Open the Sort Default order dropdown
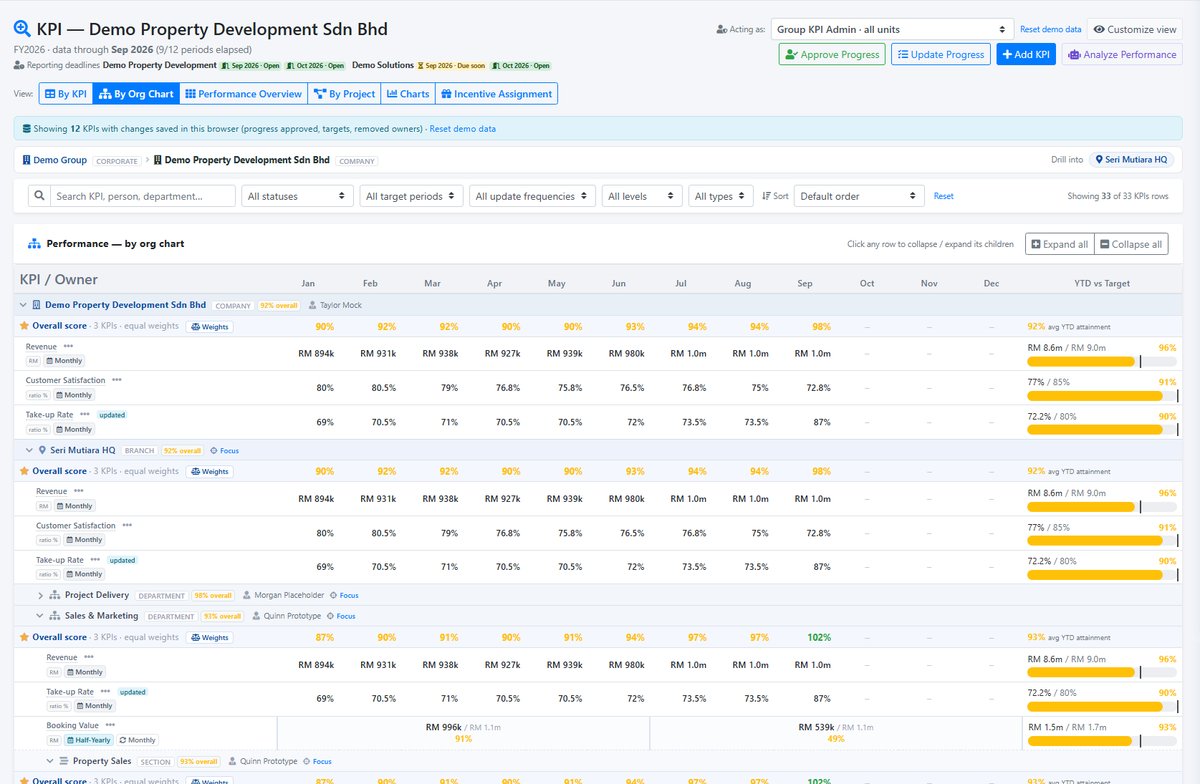The image size is (1200, 784). tap(860, 196)
